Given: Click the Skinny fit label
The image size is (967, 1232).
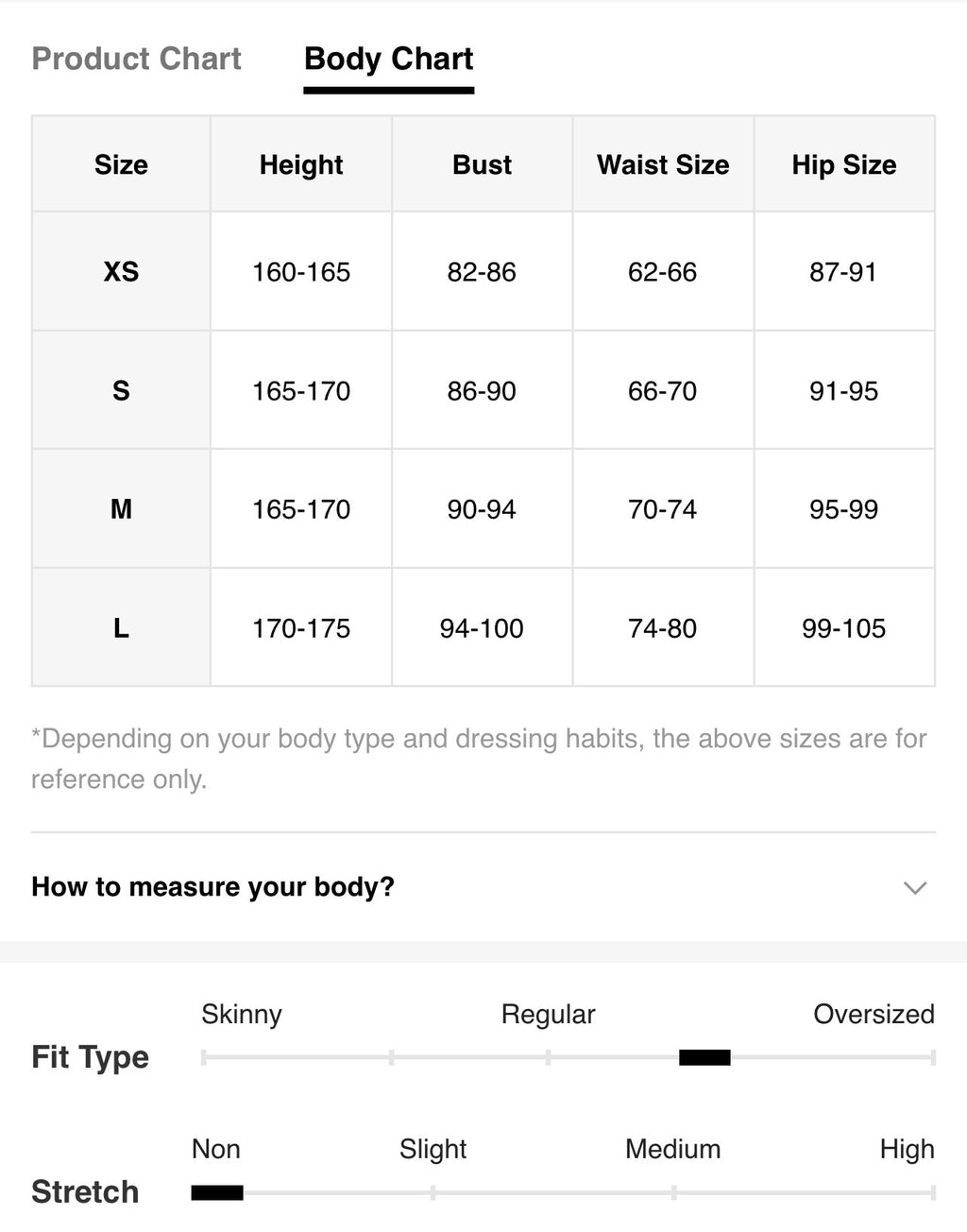Looking at the screenshot, I should (x=242, y=1014).
